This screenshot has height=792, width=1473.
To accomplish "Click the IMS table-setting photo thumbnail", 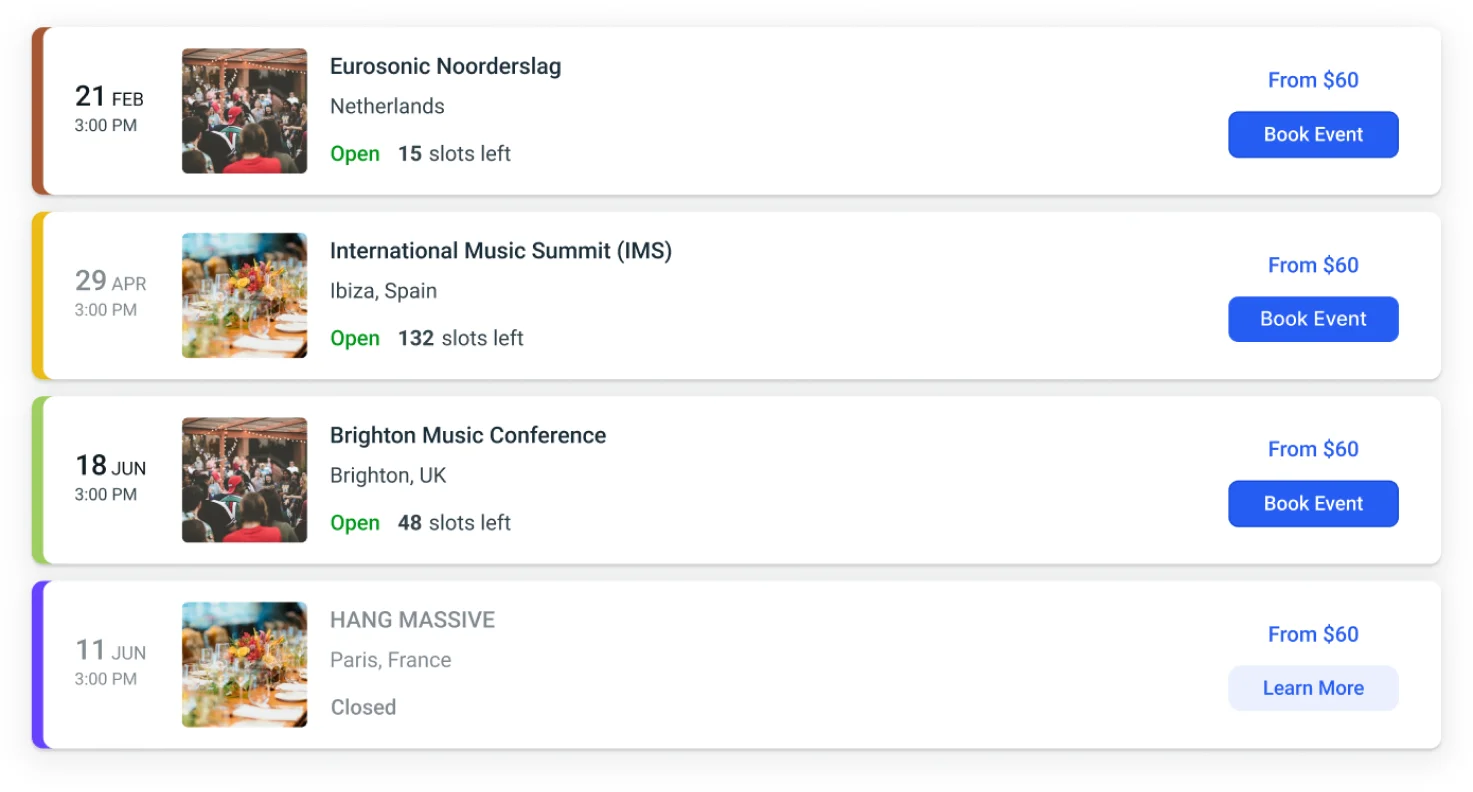I will [x=244, y=294].
